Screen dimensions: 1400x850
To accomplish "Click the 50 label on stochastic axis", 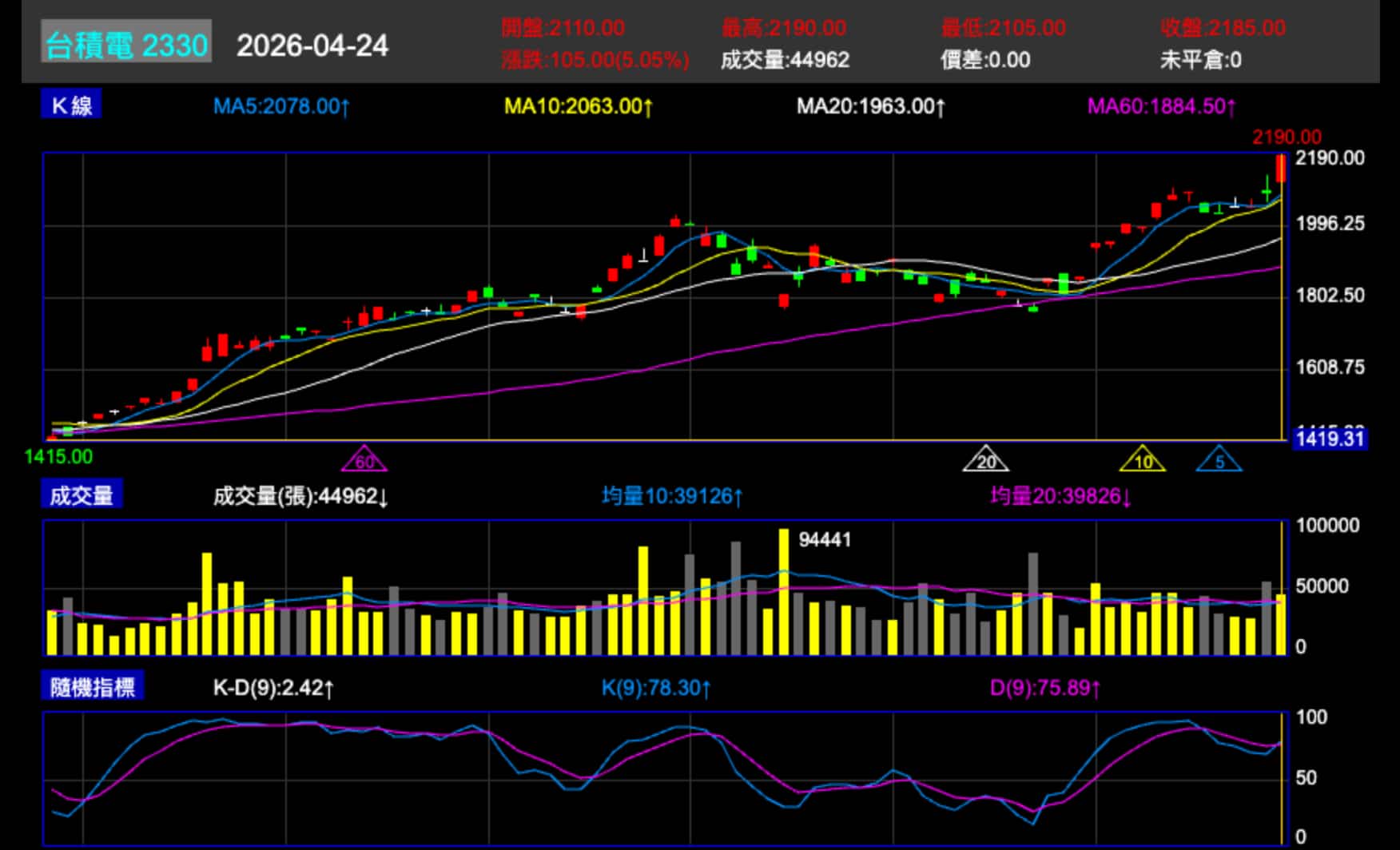I will click(x=1306, y=778).
